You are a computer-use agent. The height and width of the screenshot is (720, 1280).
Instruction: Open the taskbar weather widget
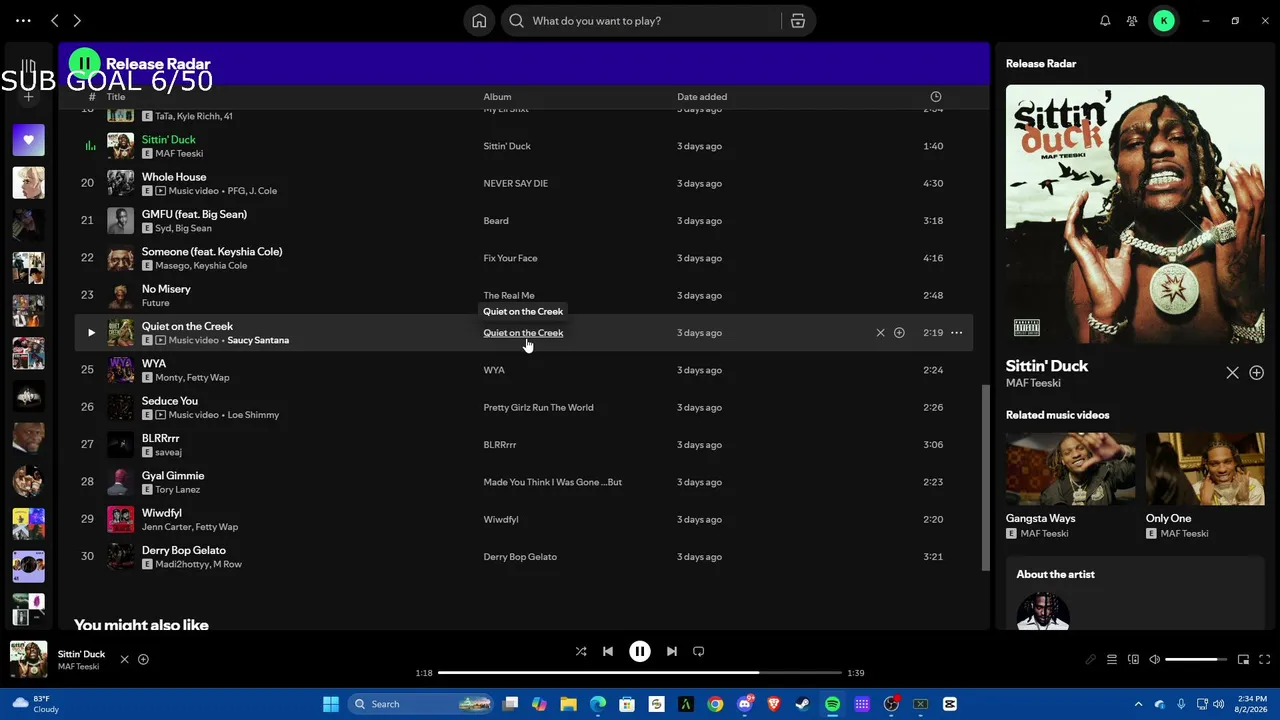(x=35, y=704)
